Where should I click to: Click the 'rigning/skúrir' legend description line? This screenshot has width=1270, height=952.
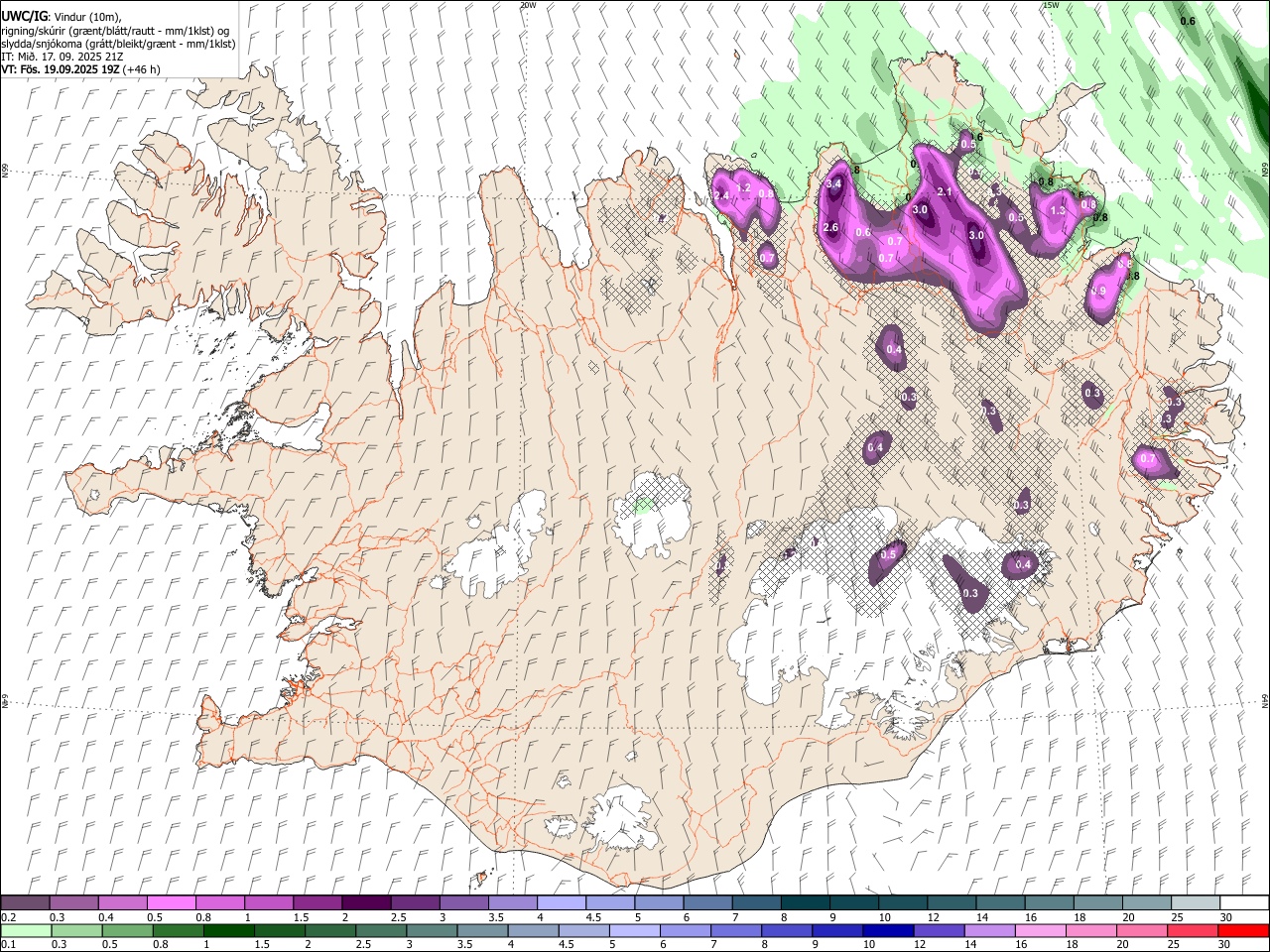click(115, 31)
